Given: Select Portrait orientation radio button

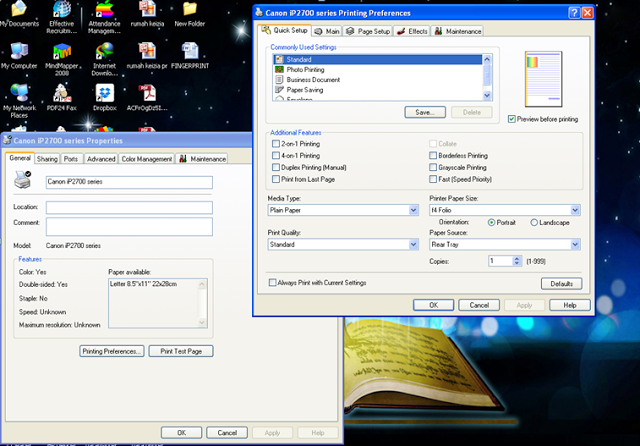Looking at the screenshot, I should (x=491, y=222).
